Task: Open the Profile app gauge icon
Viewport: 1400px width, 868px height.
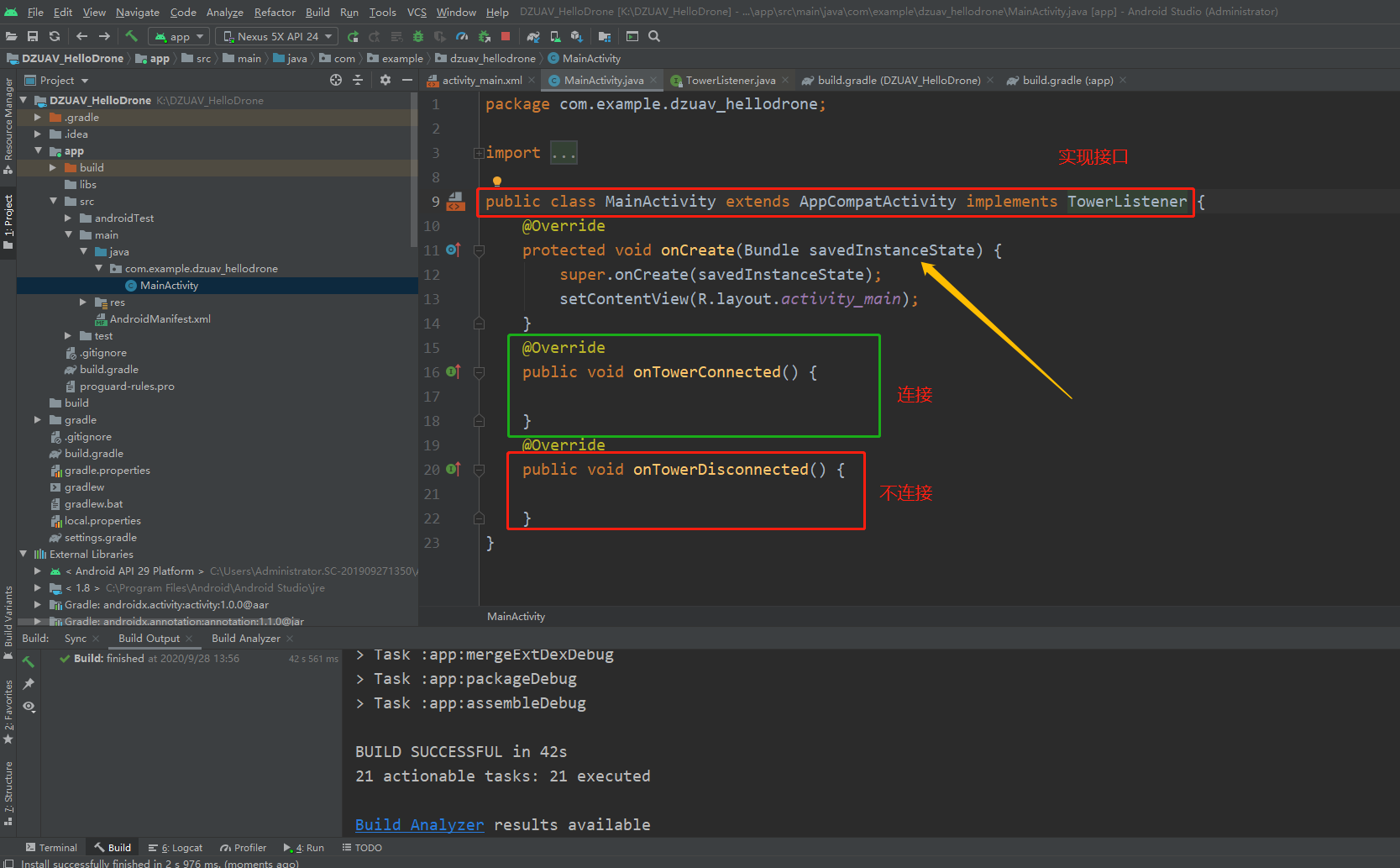Action: click(x=462, y=36)
